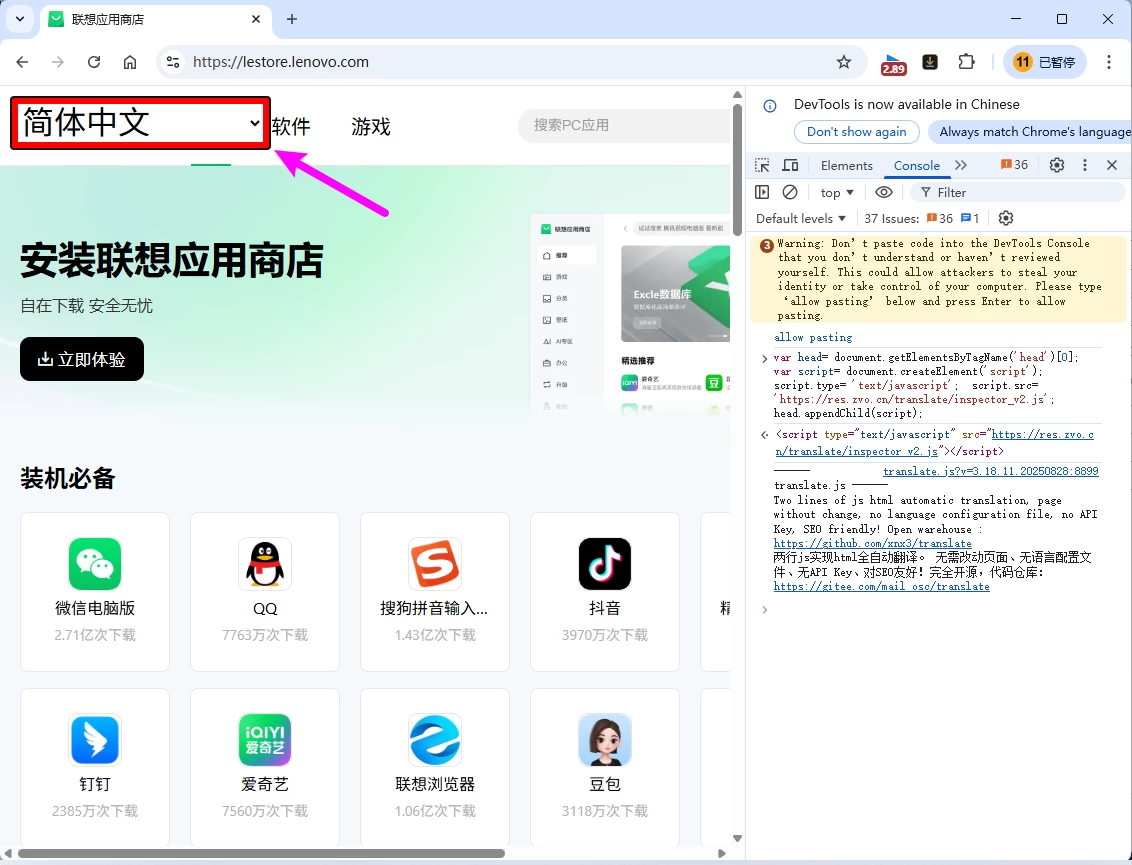This screenshot has height=865, width=1132.
Task: Click the warning count 3 badge
Action: [x=767, y=245]
